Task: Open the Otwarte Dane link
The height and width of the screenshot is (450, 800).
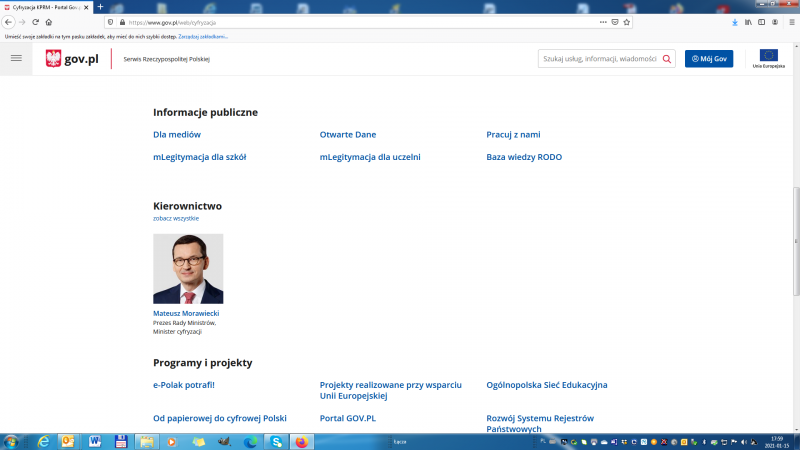Action: [x=347, y=134]
